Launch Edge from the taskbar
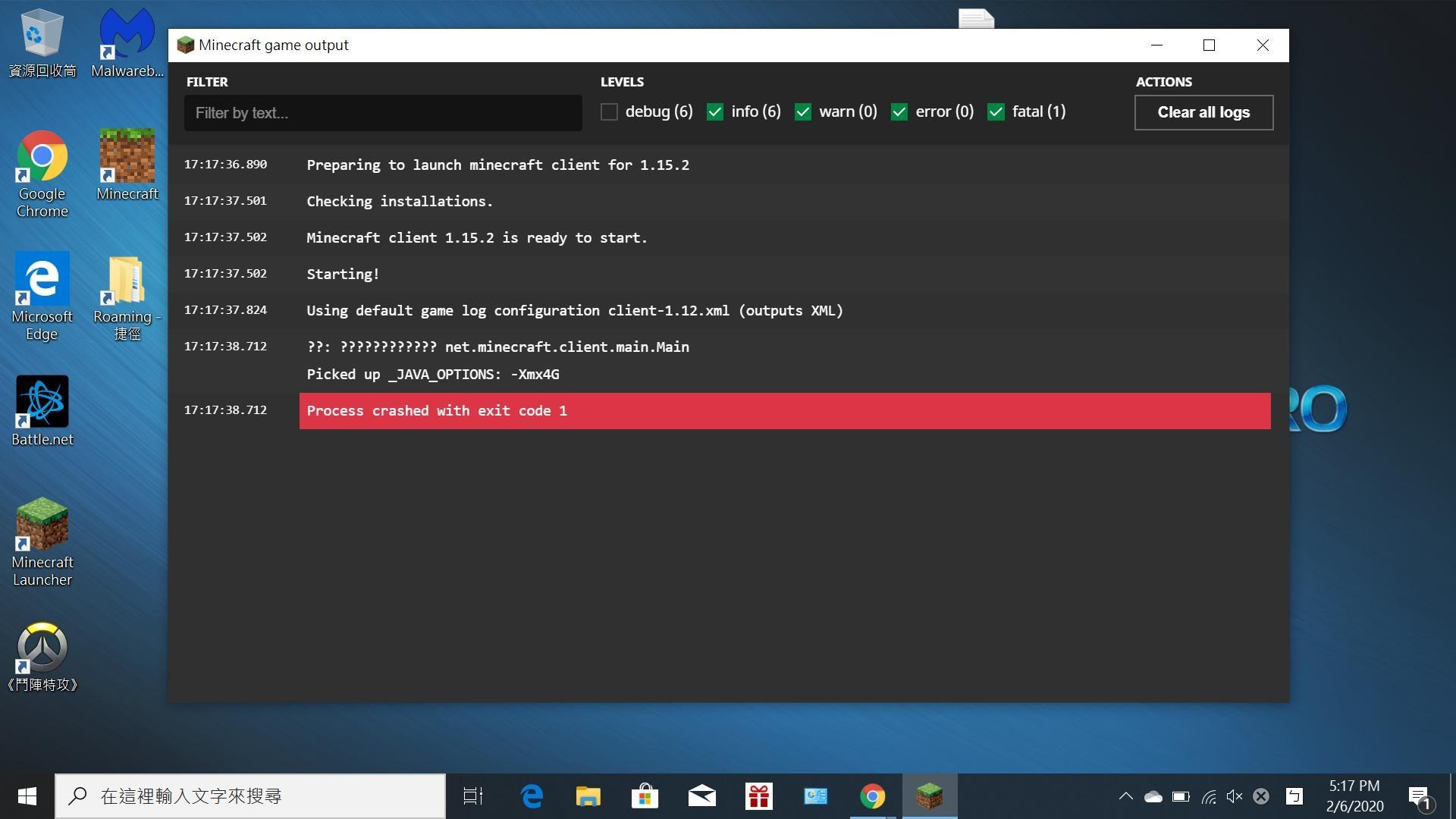 (x=532, y=796)
